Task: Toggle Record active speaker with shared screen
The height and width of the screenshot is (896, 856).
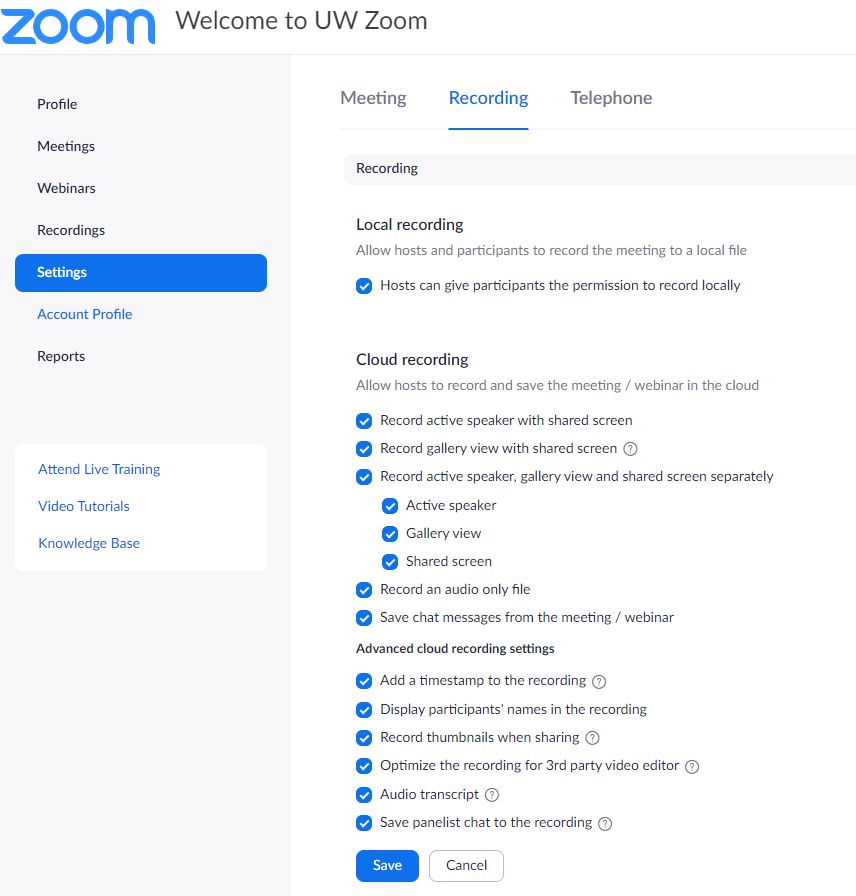Action: (364, 421)
